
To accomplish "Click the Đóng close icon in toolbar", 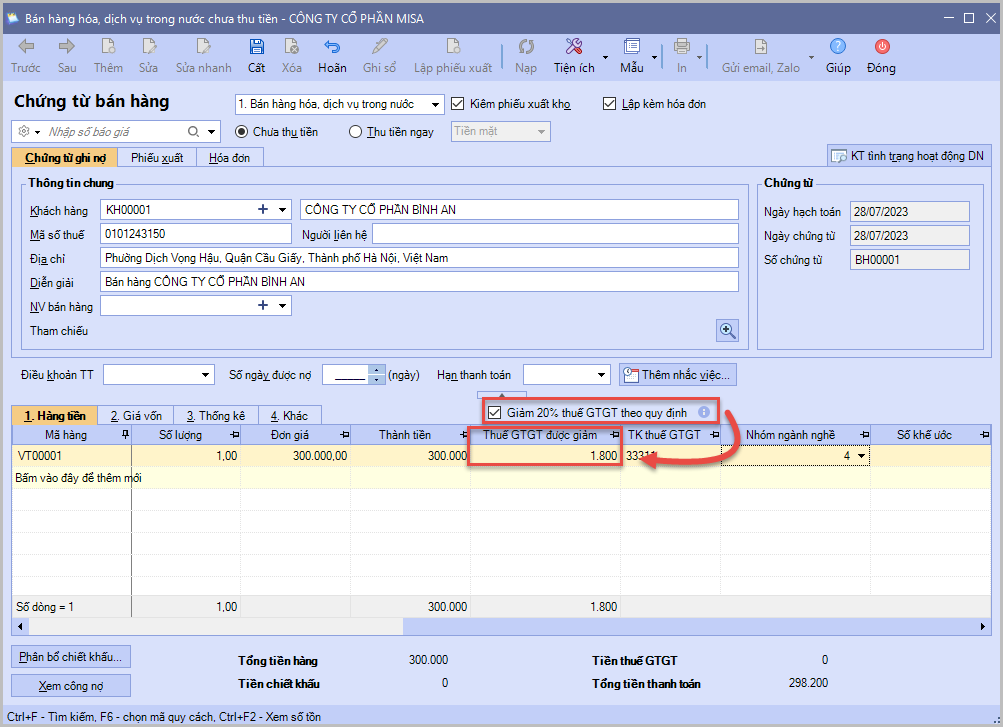I will [x=881, y=47].
